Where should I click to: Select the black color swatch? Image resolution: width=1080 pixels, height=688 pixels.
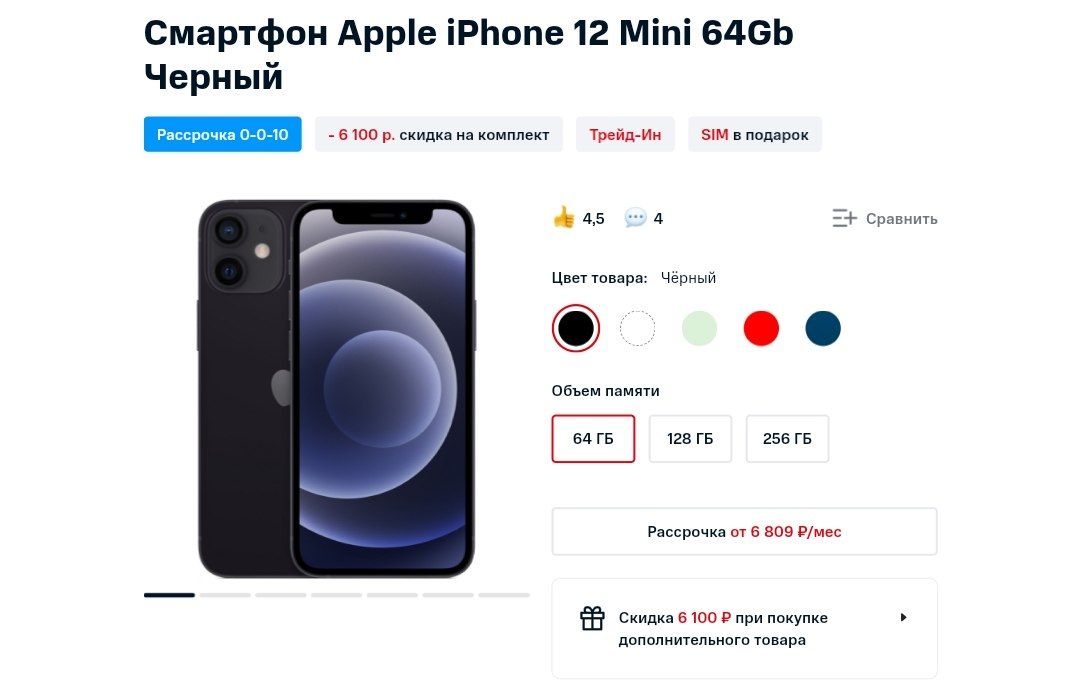576,328
